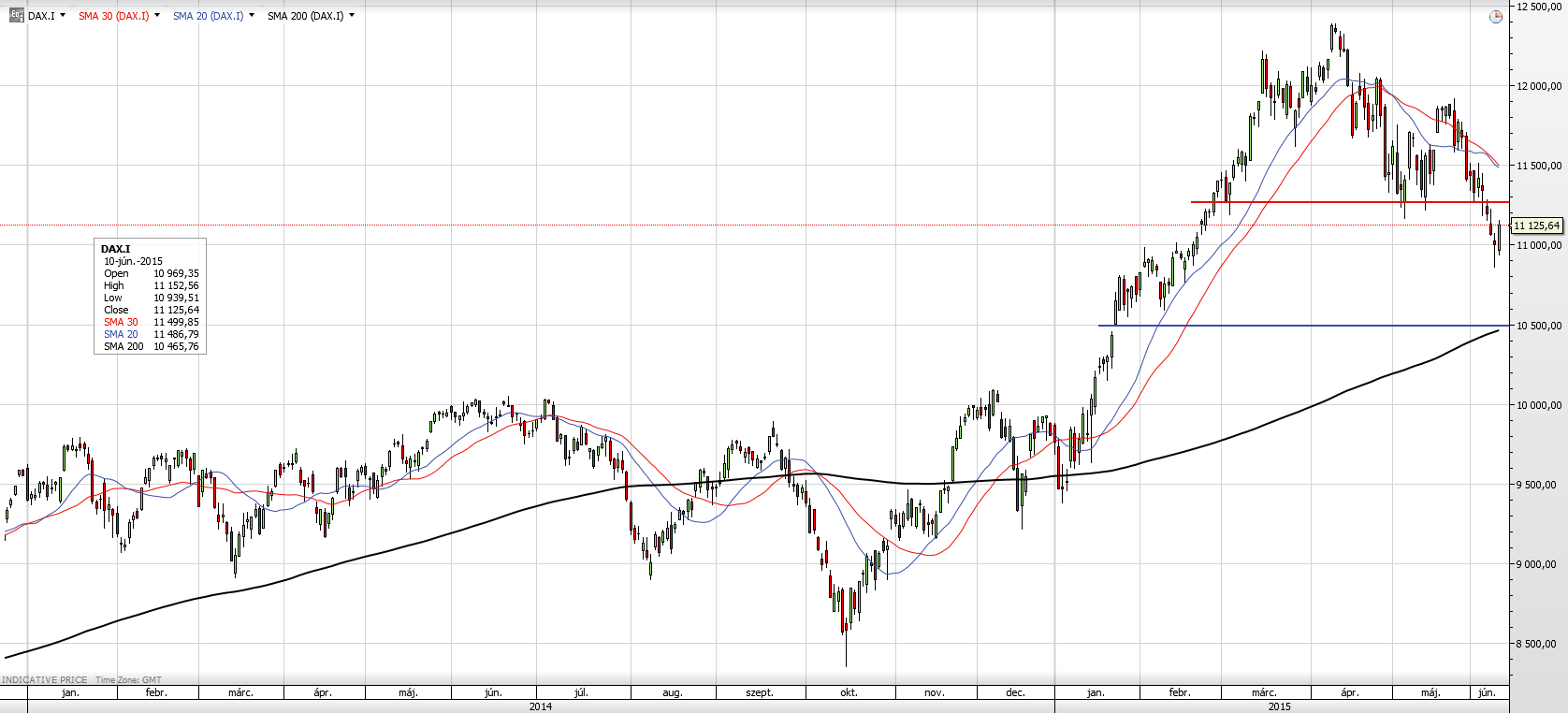
Task: Click the DAX.I title in data box
Action: point(116,249)
